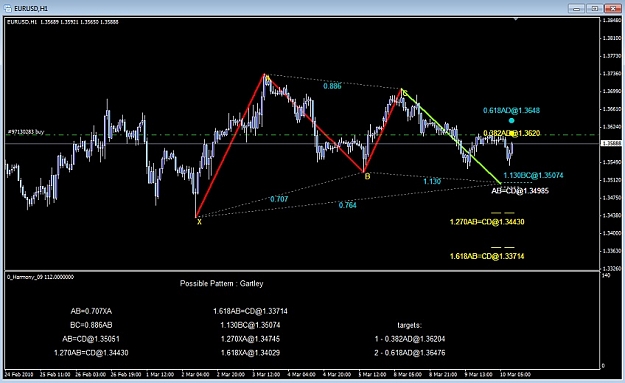
Task: Click the '1.618XA@1.34029' value
Action: click(x=250, y=353)
